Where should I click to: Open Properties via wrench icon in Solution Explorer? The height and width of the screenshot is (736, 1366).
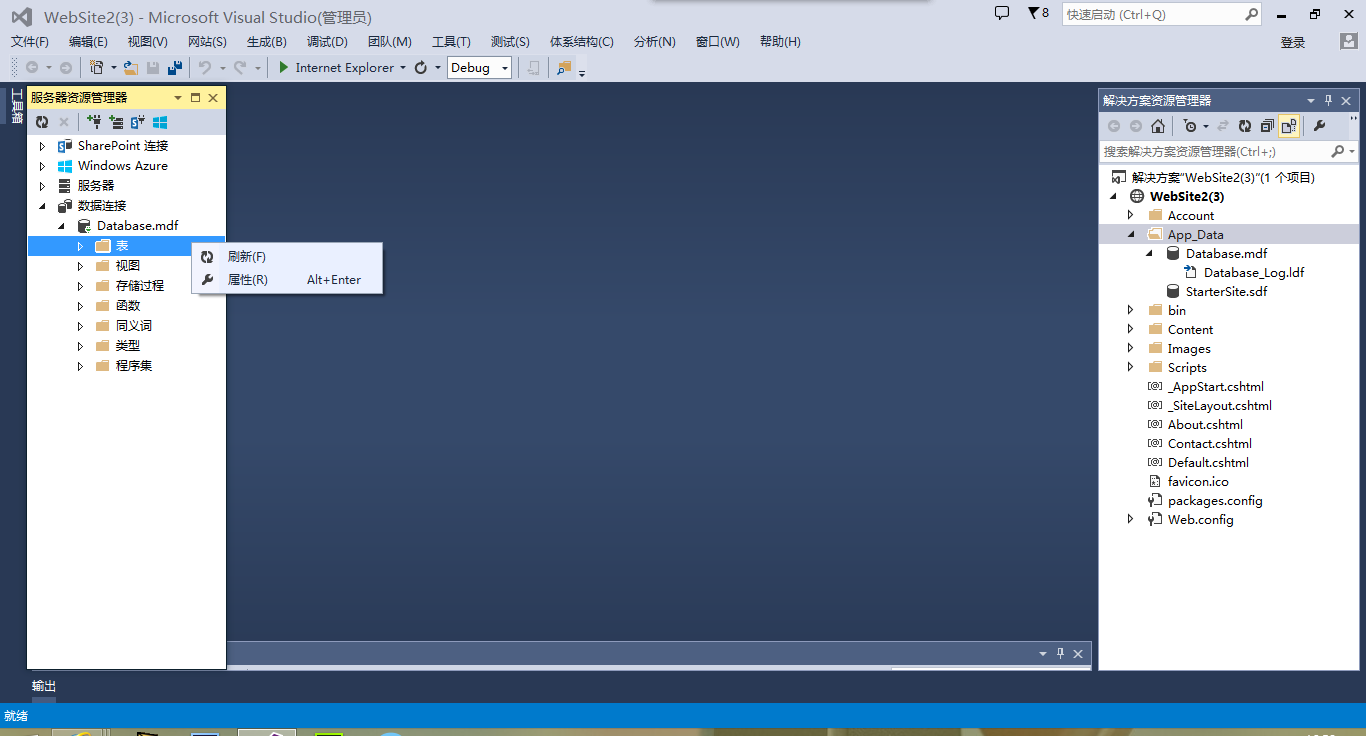[x=1319, y=126]
